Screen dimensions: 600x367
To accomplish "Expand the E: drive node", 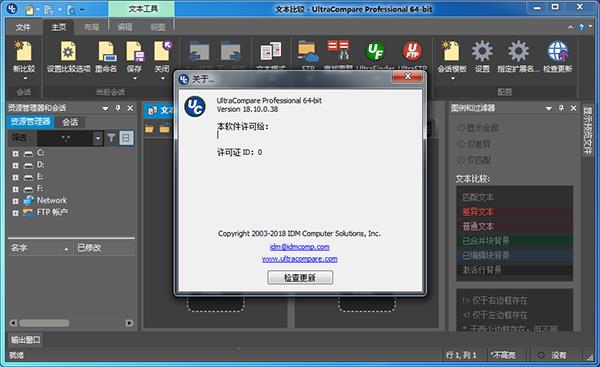I will (15, 177).
